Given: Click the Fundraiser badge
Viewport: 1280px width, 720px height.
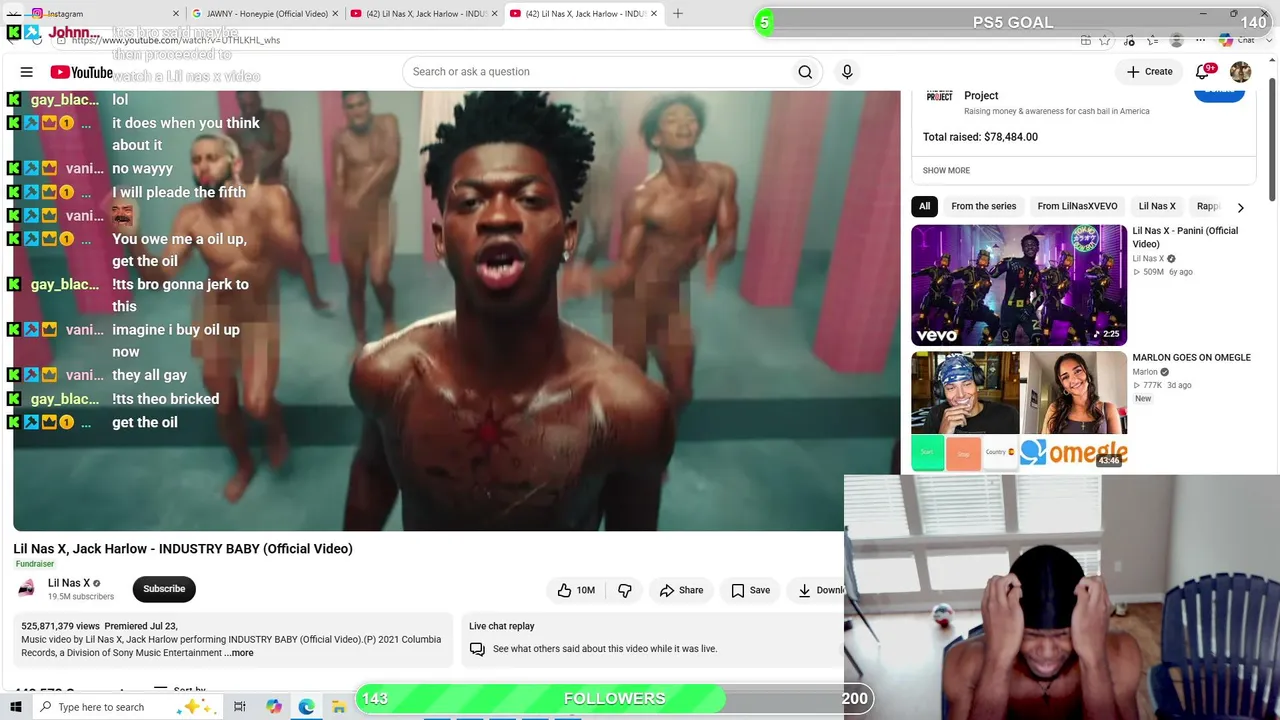Looking at the screenshot, I should click(x=35, y=564).
